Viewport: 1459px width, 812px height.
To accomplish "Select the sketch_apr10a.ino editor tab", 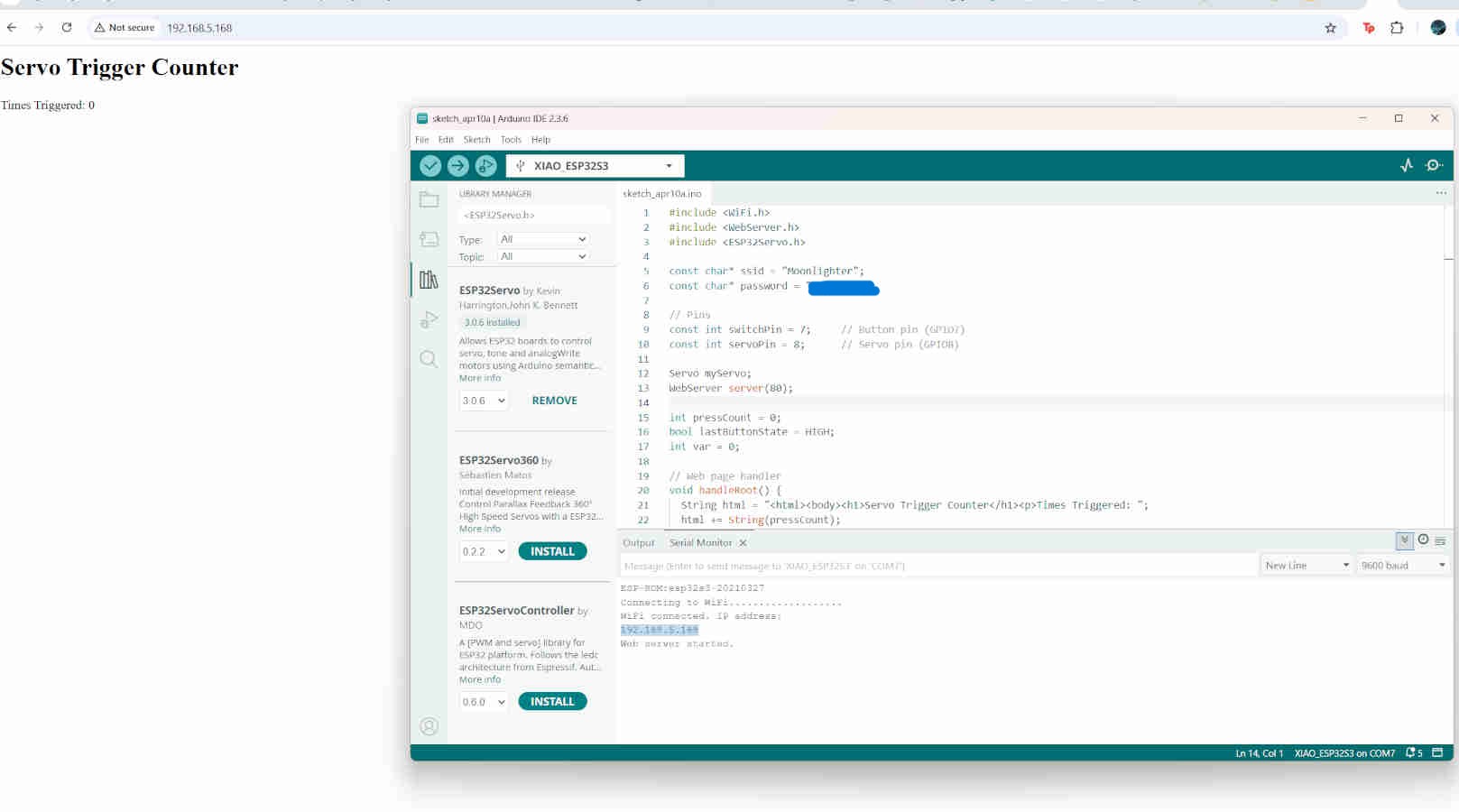I will [x=662, y=194].
